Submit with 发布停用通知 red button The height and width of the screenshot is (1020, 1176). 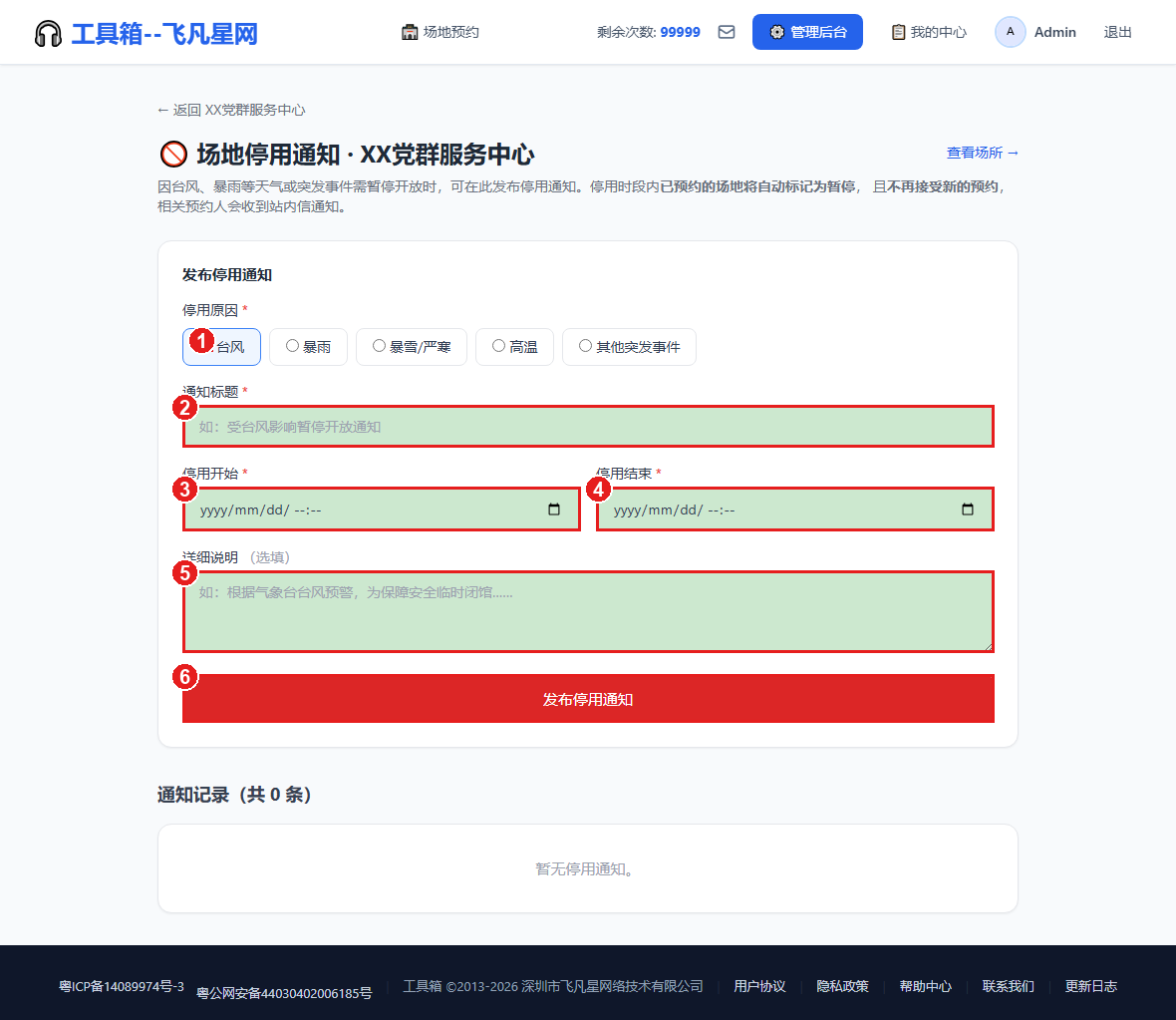[x=588, y=699]
